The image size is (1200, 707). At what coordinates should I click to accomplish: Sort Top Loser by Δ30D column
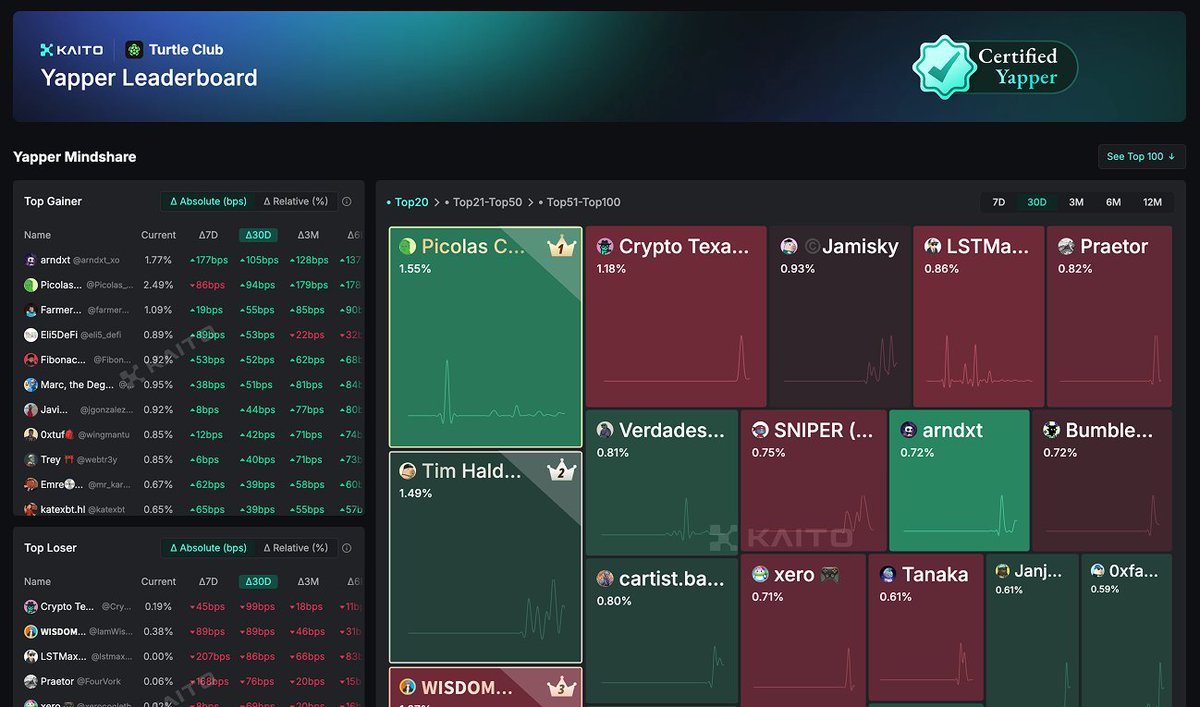pos(258,582)
